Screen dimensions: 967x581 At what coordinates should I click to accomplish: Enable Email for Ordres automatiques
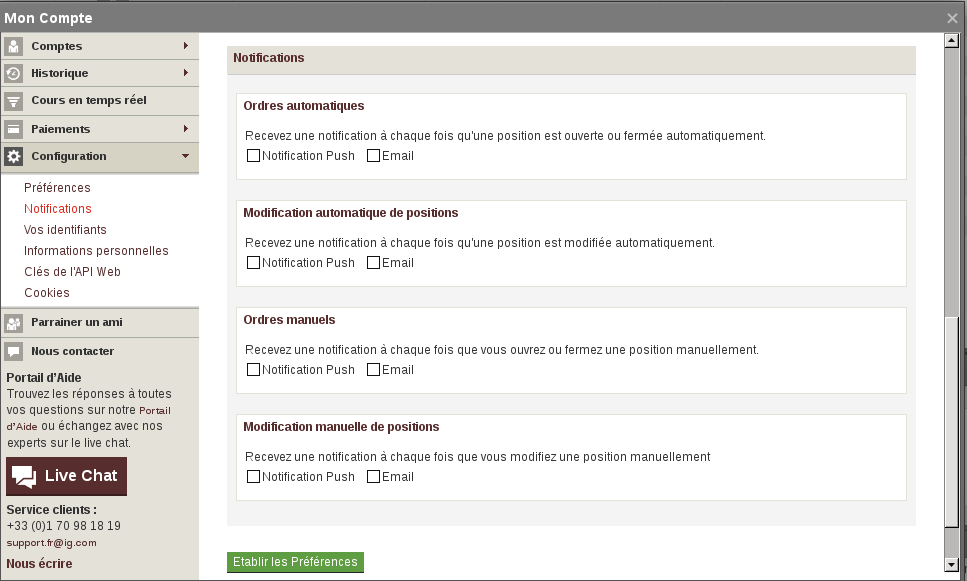tap(373, 155)
